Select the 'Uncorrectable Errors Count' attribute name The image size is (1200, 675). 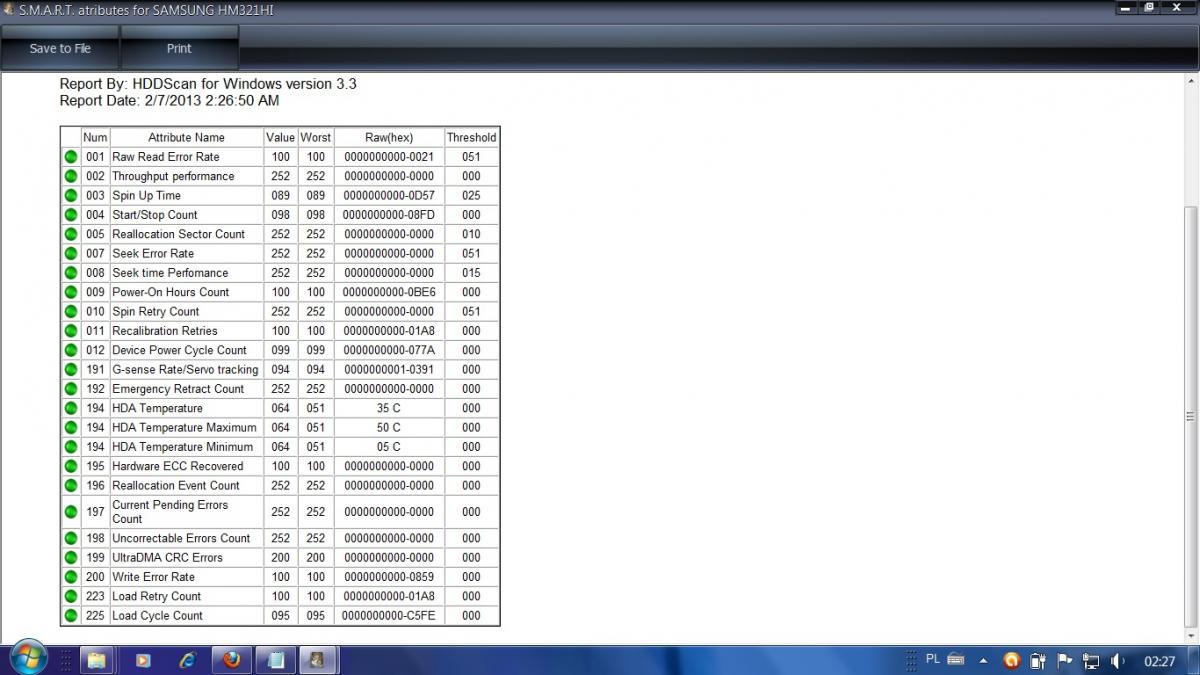181,538
